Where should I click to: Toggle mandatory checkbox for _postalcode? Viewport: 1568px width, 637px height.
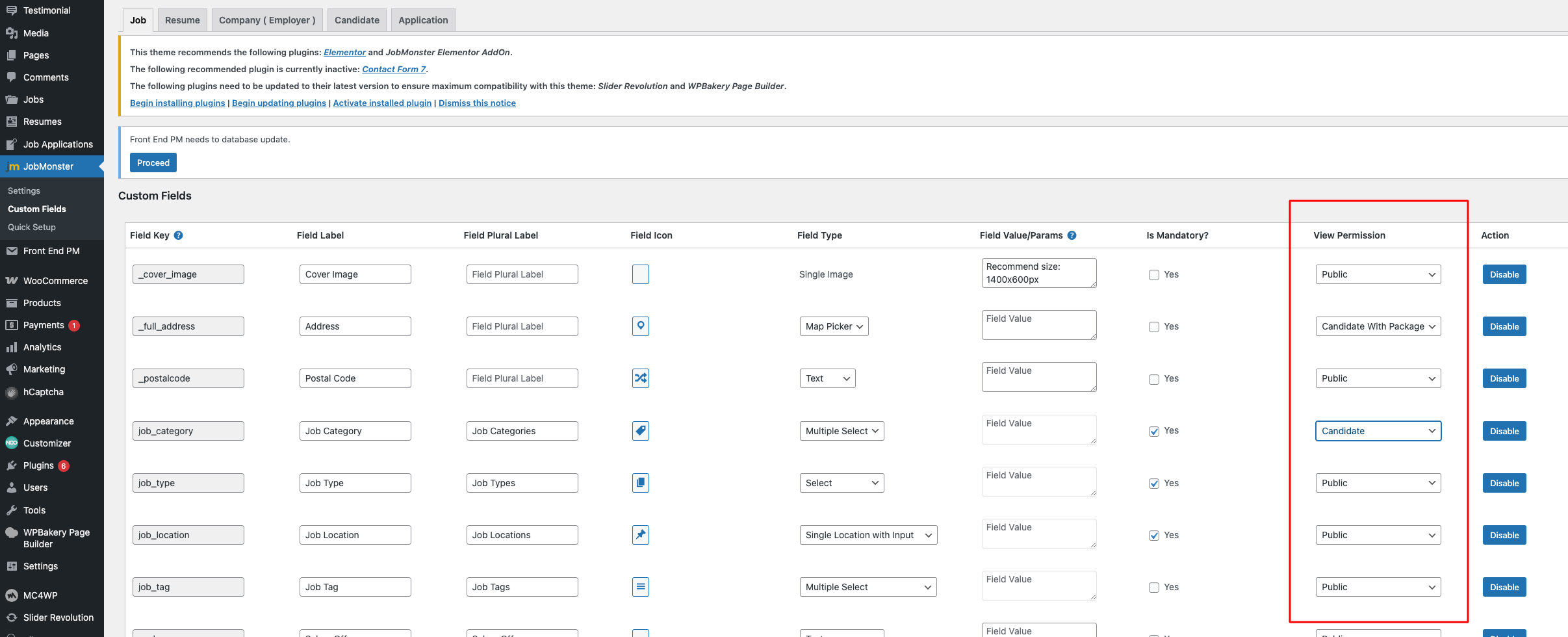(x=1153, y=379)
